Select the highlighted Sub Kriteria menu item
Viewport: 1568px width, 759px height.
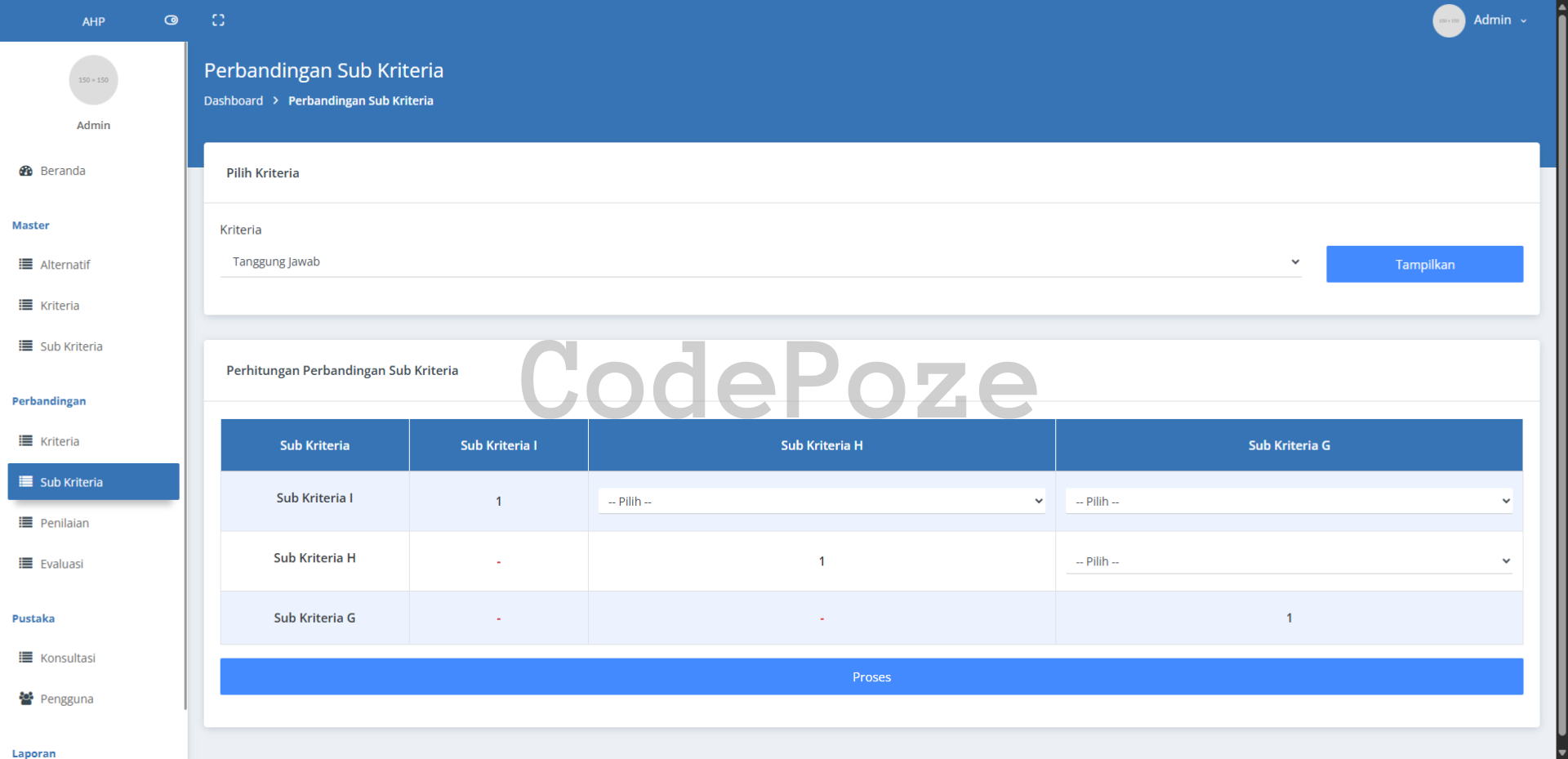[x=93, y=482]
